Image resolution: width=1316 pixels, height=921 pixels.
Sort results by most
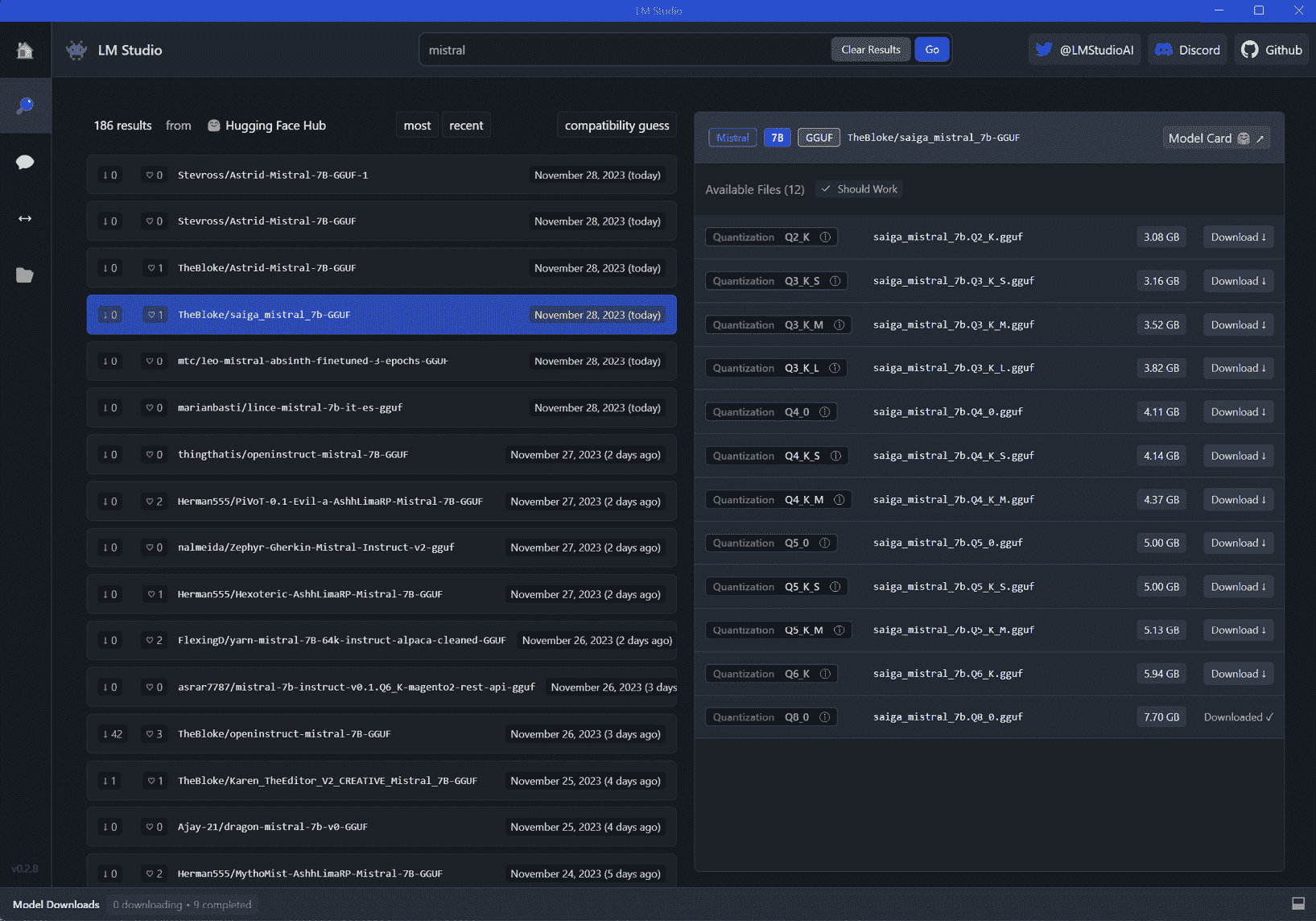(x=417, y=126)
